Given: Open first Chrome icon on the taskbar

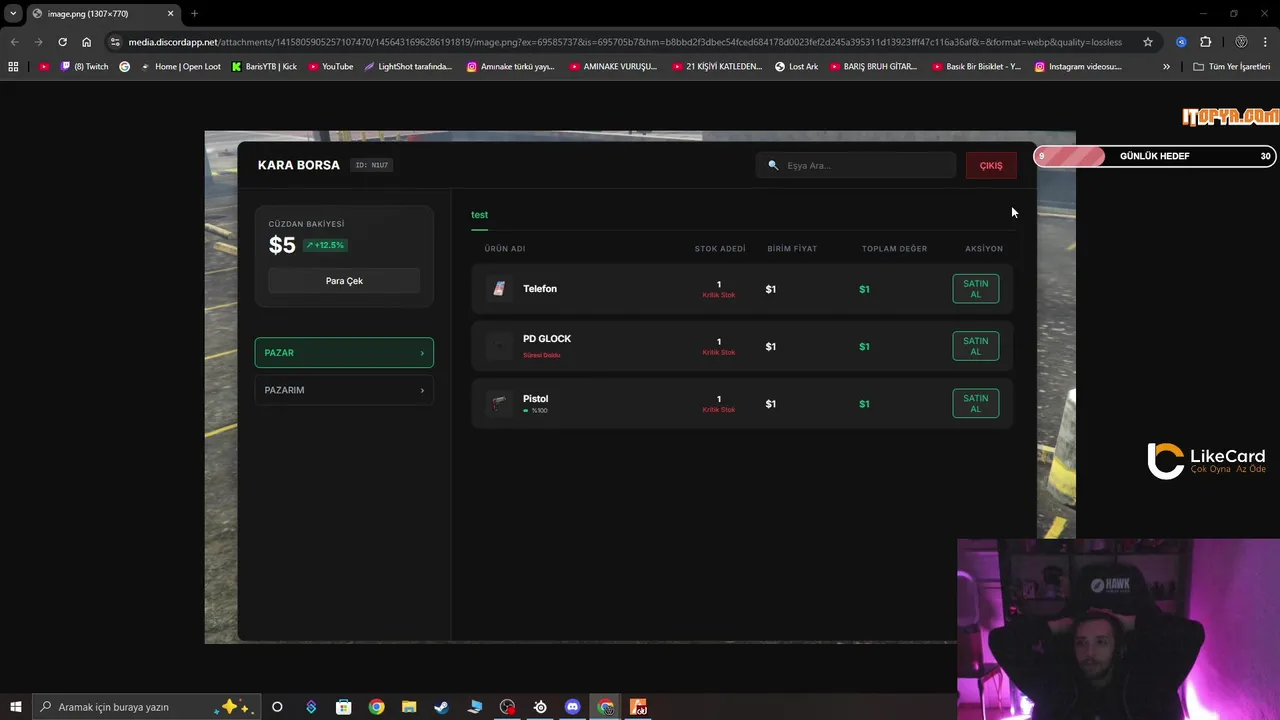Looking at the screenshot, I should (x=376, y=707).
